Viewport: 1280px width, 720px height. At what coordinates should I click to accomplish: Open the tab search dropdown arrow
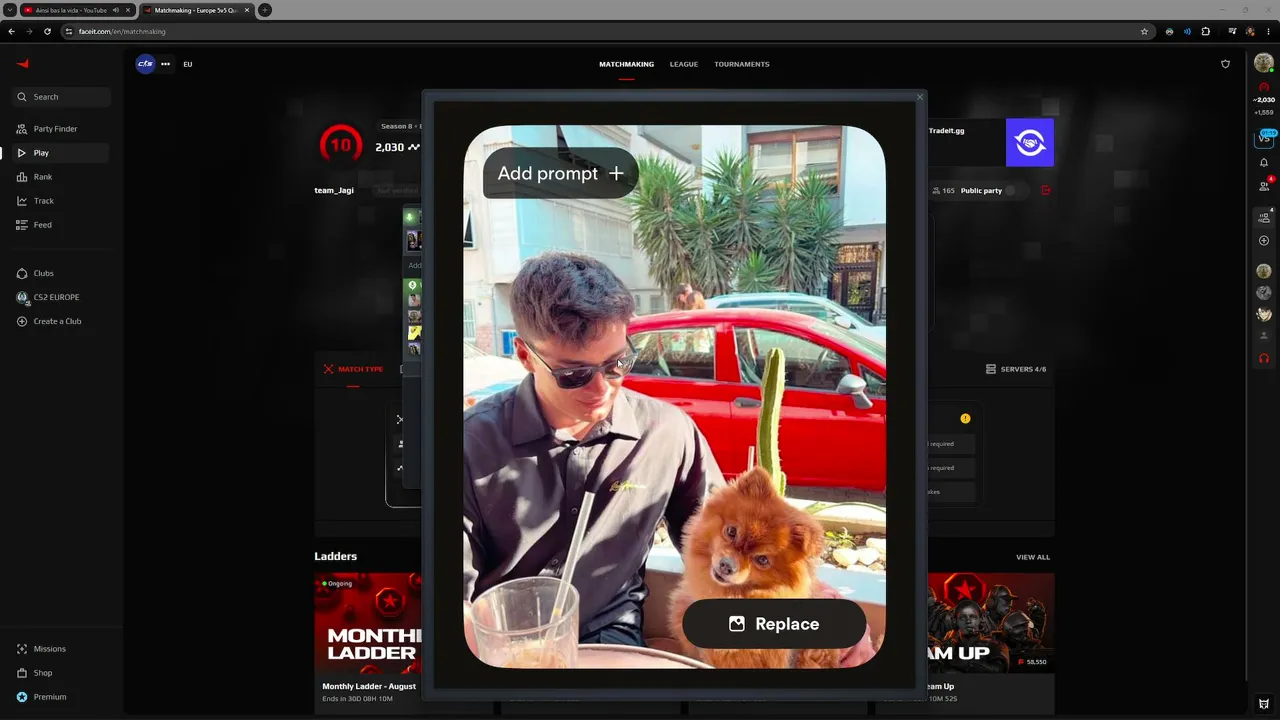click(9, 10)
